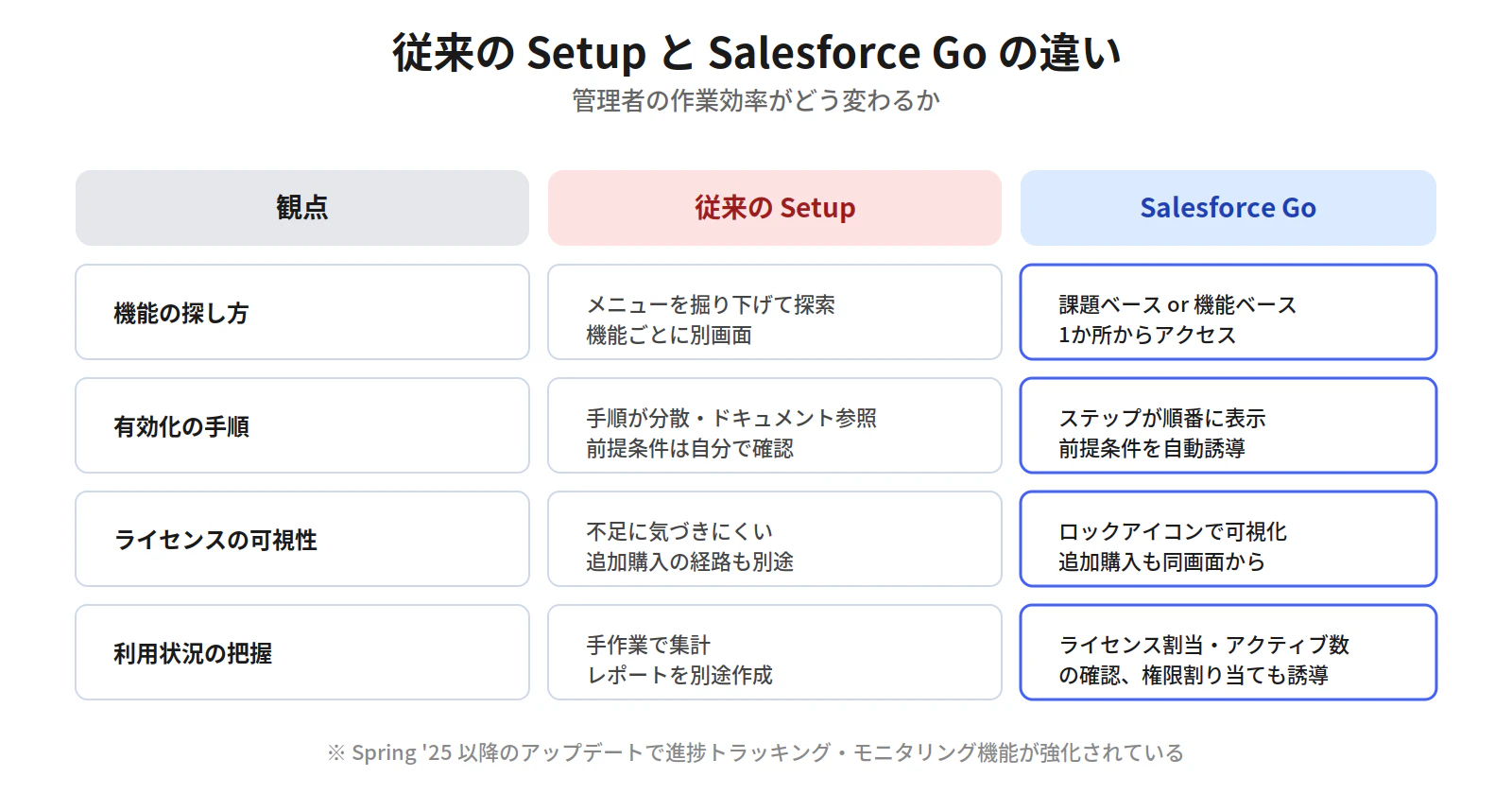Click the subtitle 管理者の作業効率がどう変わるか
This screenshot has width=1512, height=794.
[x=756, y=100]
